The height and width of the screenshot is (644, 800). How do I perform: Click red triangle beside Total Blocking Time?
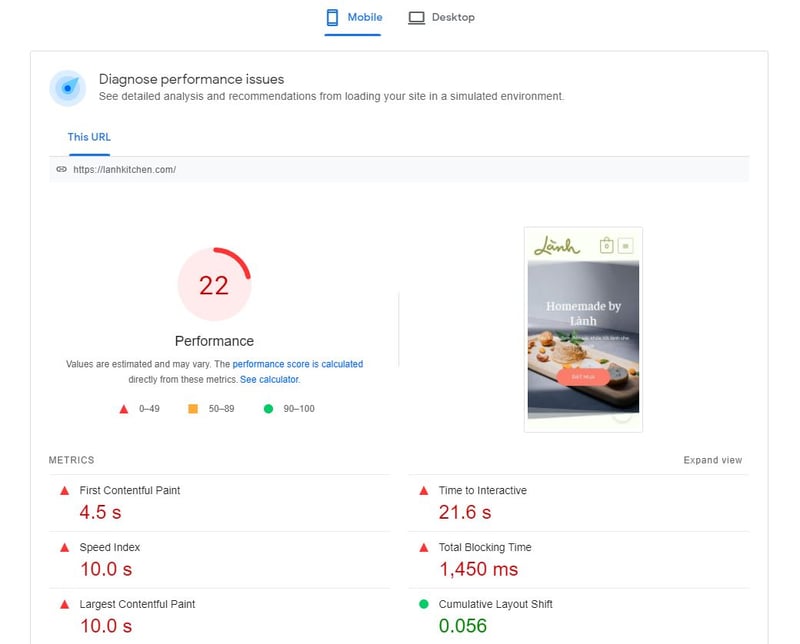424,548
